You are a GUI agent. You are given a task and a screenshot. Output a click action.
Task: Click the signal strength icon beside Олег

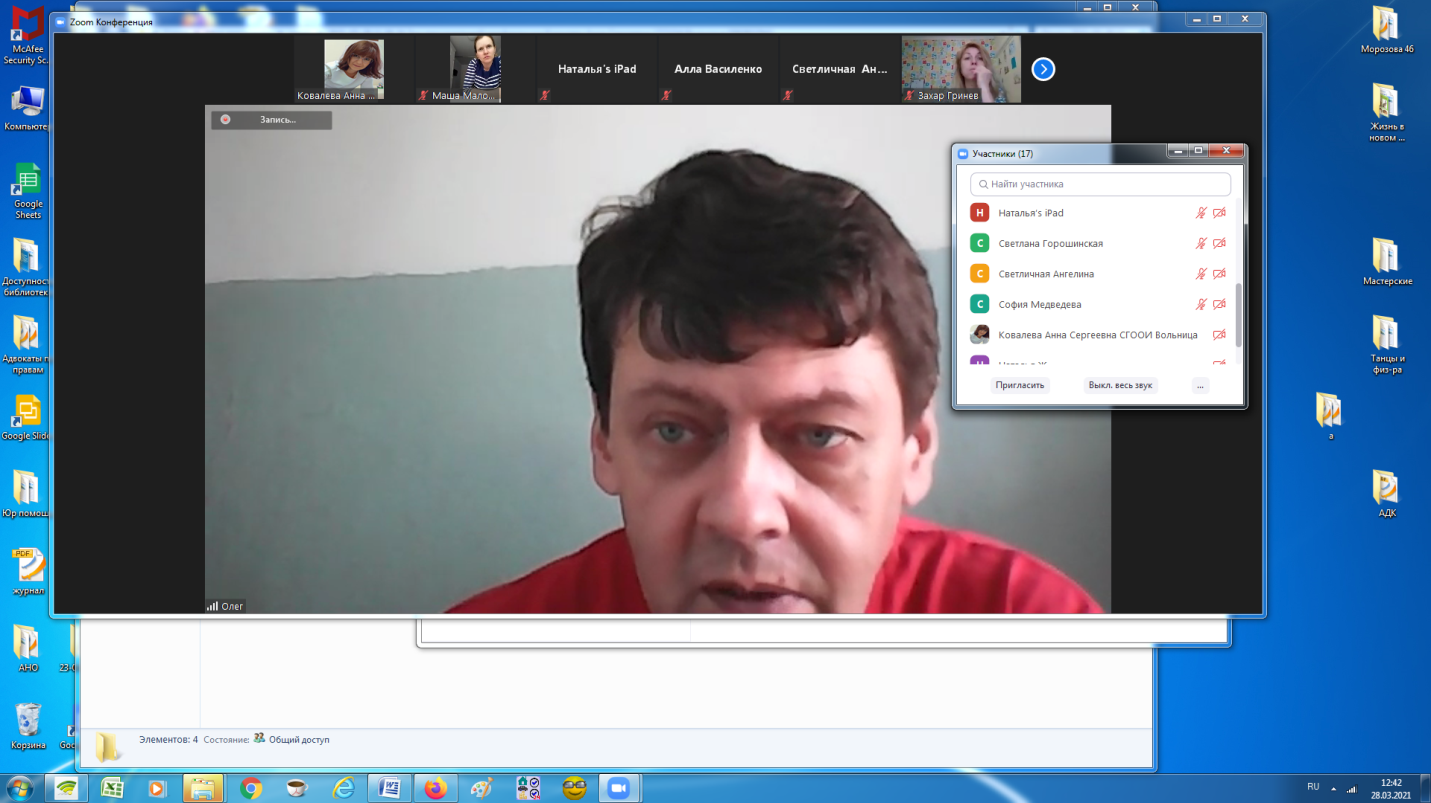point(212,606)
